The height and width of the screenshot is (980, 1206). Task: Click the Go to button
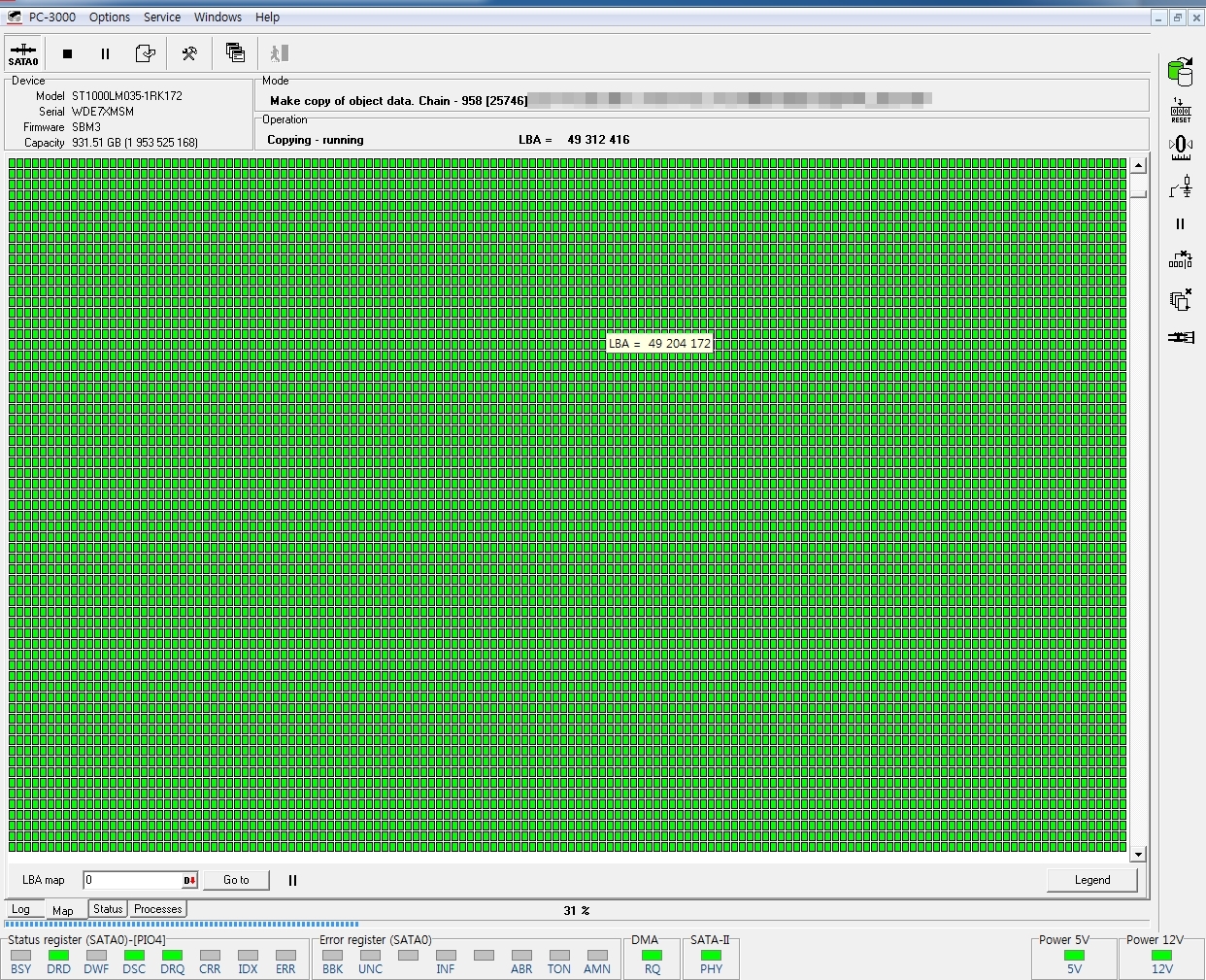pyautogui.click(x=236, y=880)
